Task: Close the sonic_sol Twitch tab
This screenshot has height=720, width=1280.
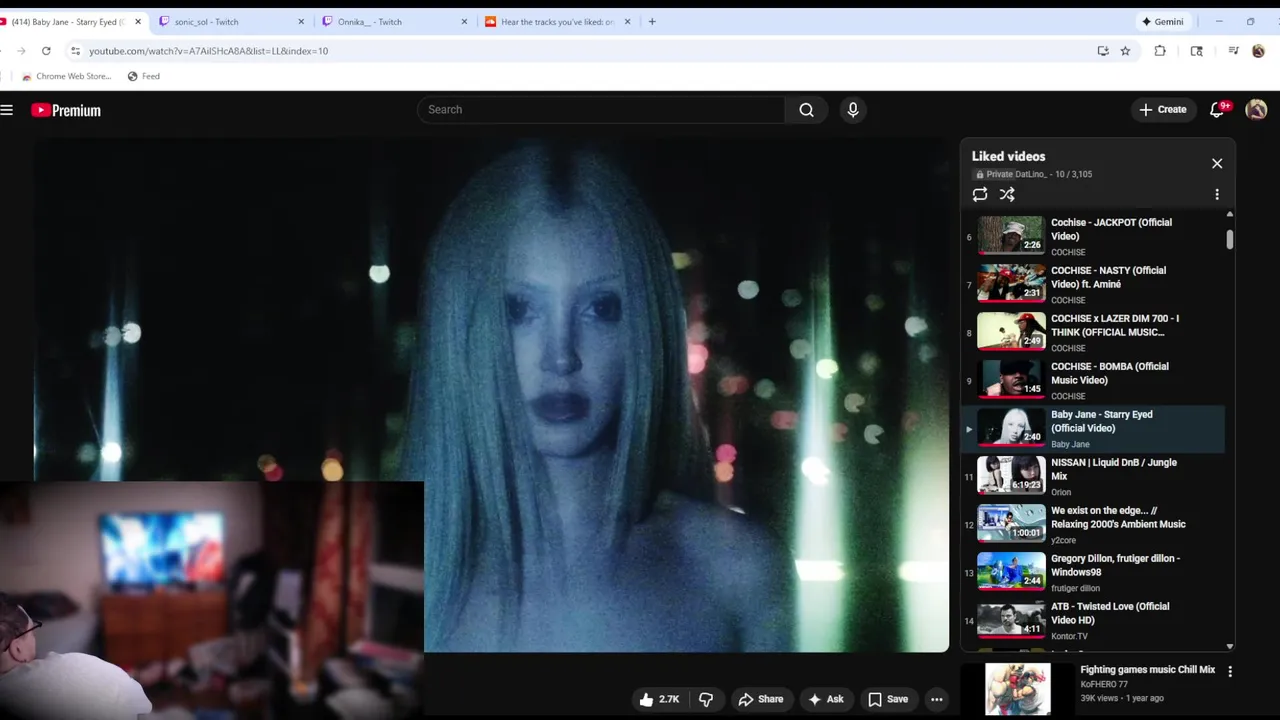Action: coord(301,22)
